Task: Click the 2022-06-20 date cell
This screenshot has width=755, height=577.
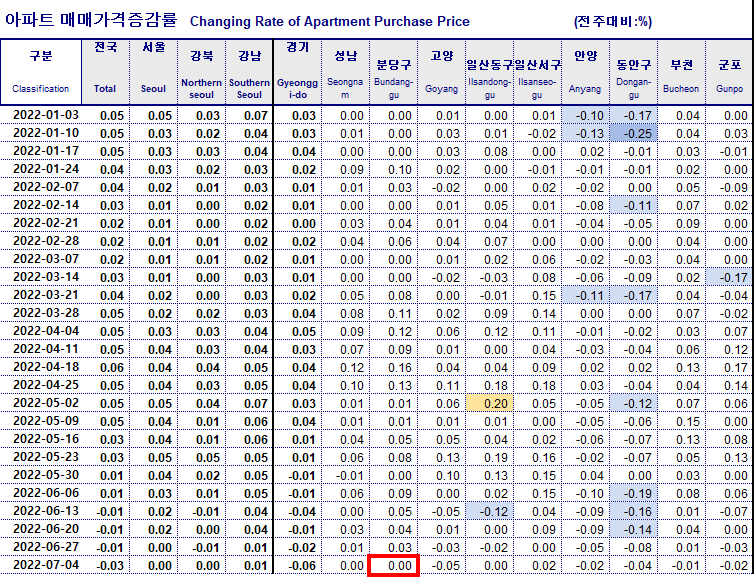Action: coord(46,529)
